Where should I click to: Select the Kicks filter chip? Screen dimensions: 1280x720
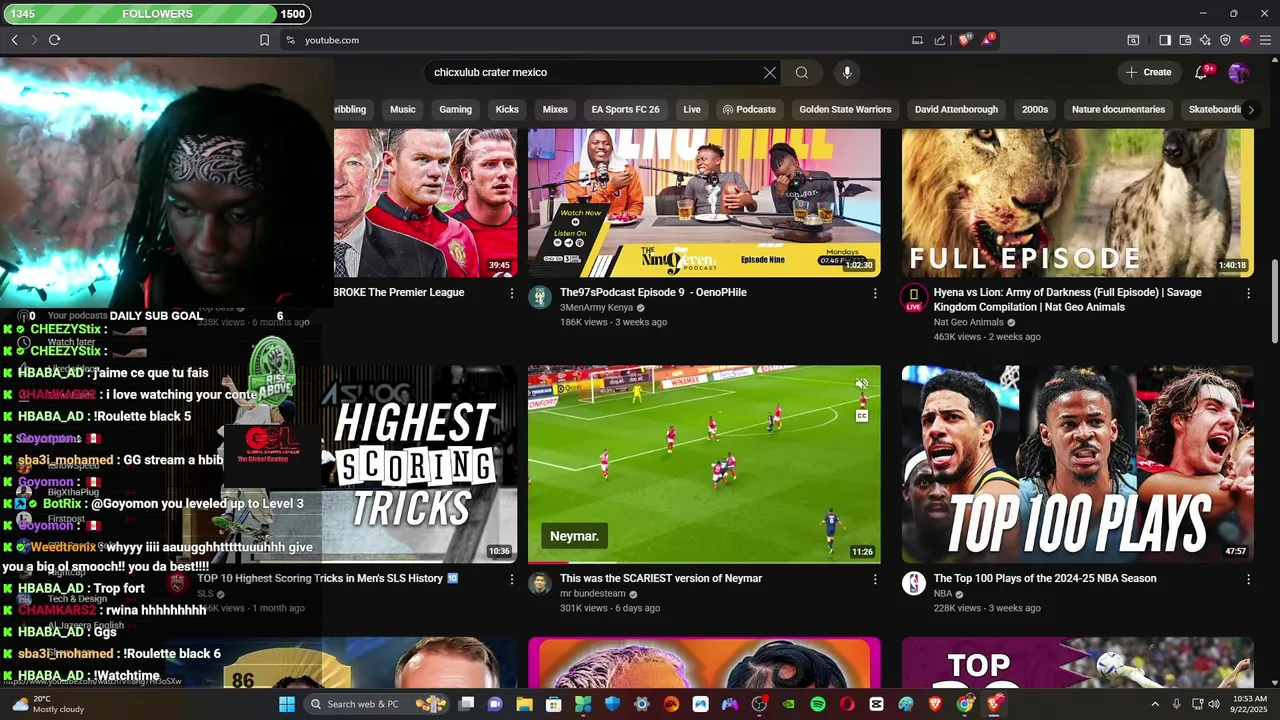pos(507,110)
